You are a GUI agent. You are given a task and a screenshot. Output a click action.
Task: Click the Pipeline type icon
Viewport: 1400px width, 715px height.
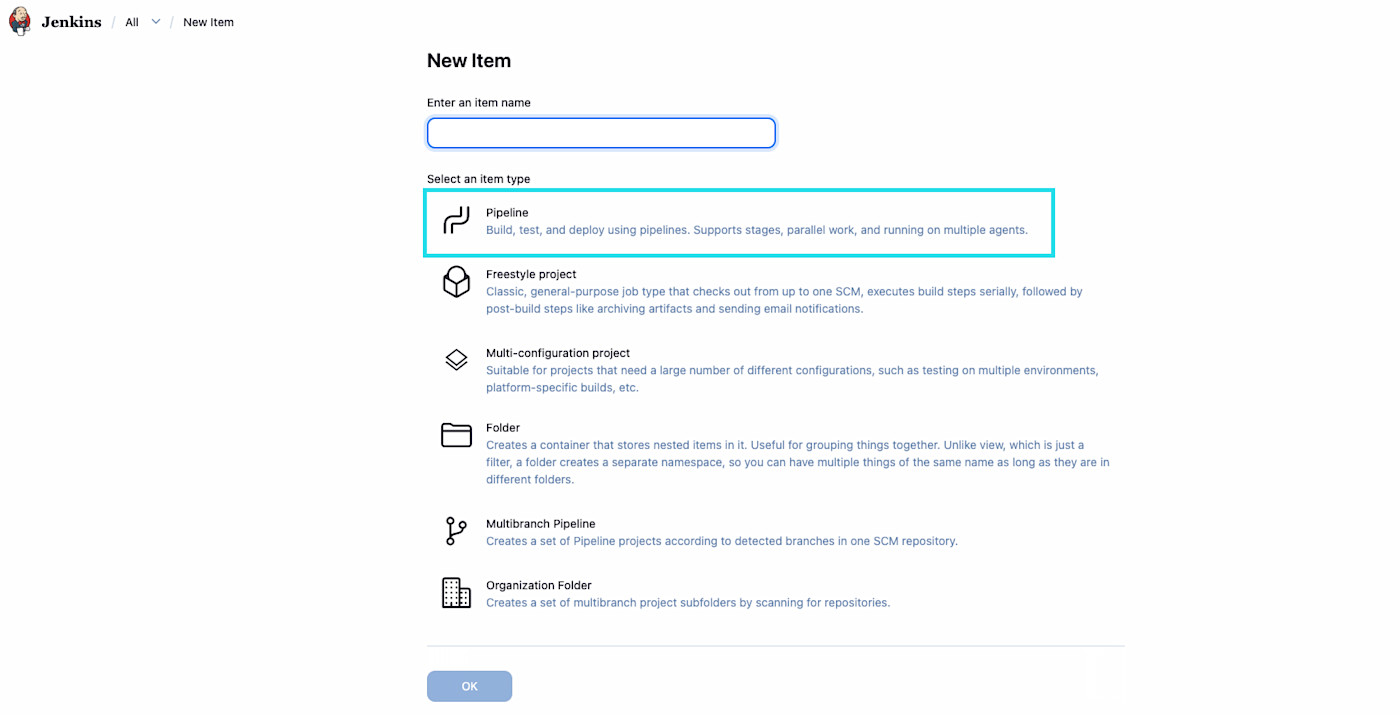pos(456,221)
